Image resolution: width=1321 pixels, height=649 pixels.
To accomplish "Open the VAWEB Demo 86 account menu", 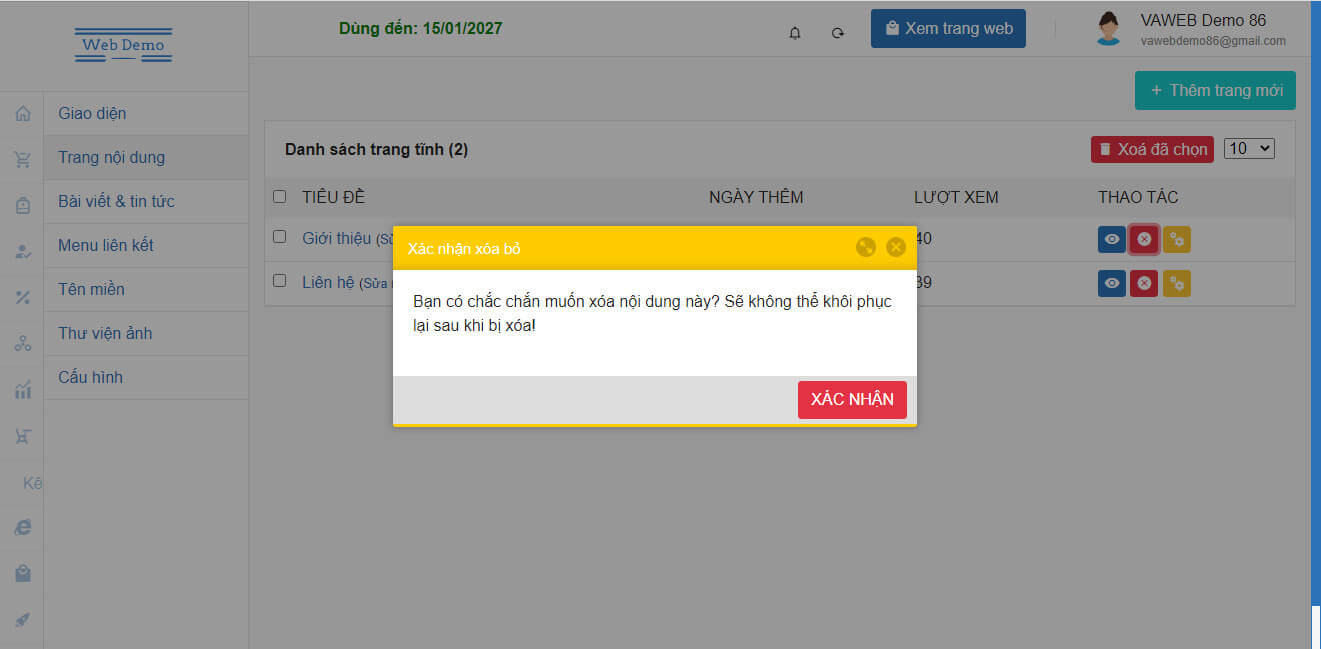I will pyautogui.click(x=1190, y=29).
